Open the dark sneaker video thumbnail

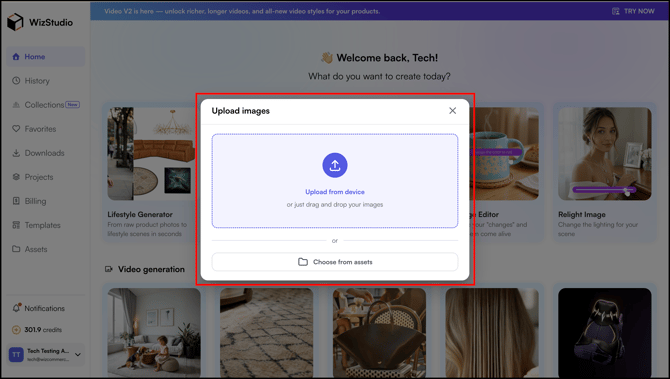point(605,332)
